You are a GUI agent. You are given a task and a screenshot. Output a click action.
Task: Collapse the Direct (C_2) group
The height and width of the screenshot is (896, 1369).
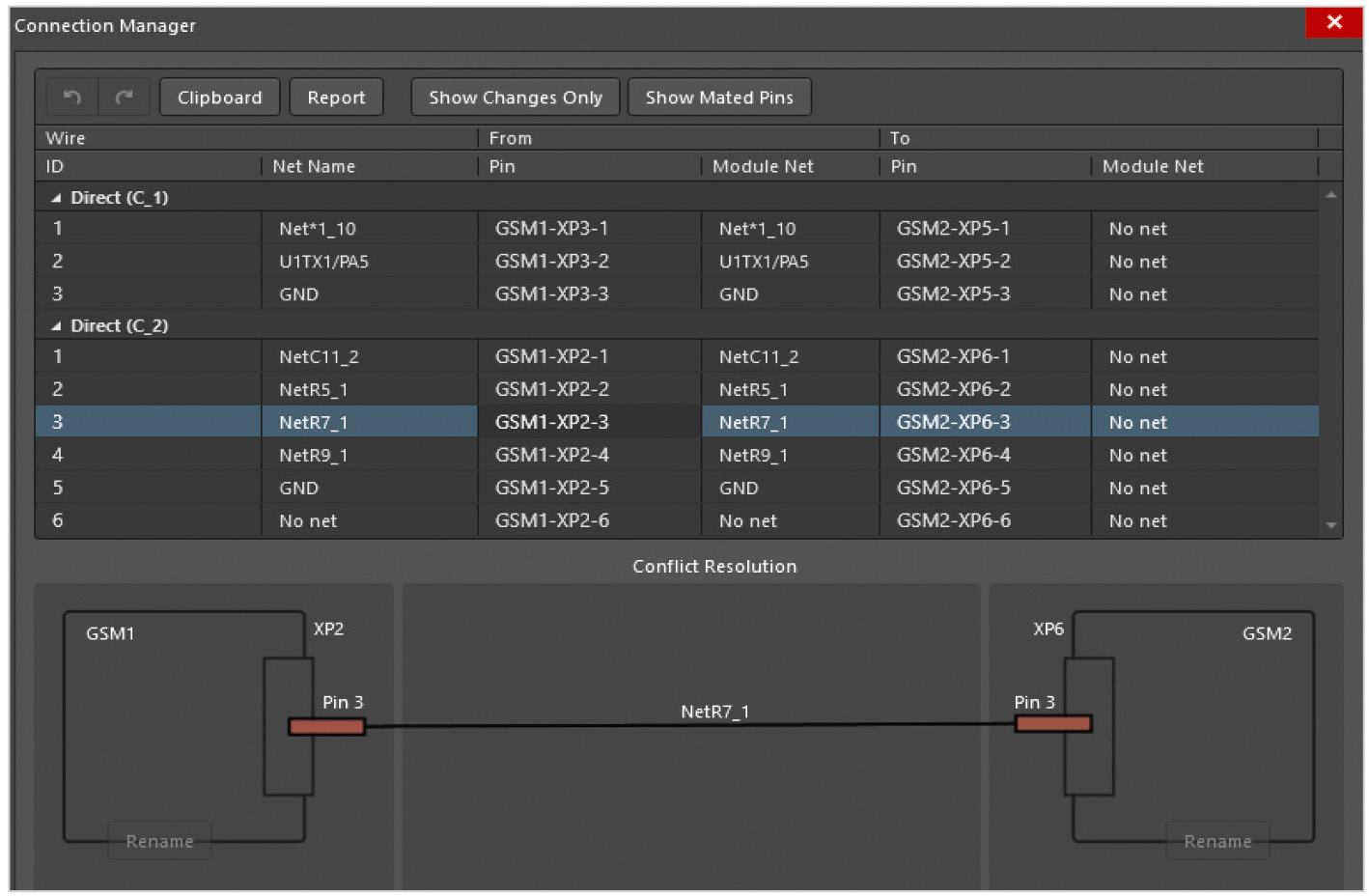click(x=56, y=326)
